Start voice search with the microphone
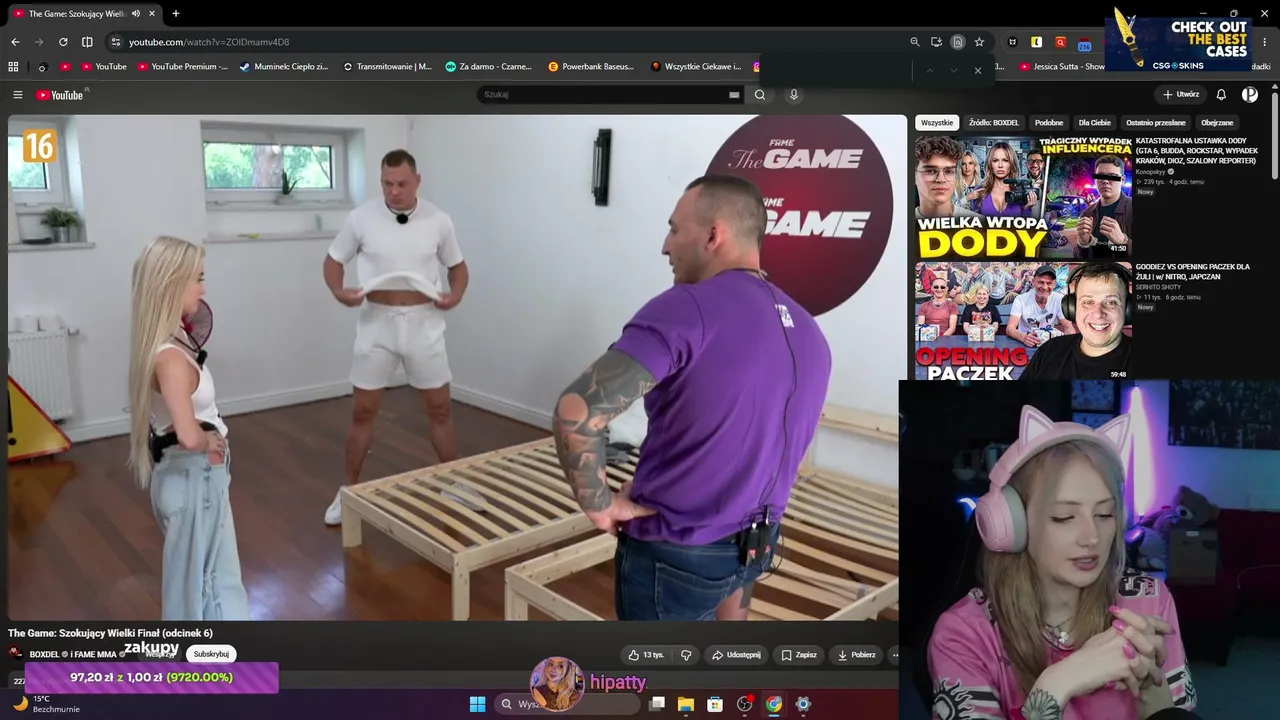This screenshot has height=720, width=1280. coord(794,95)
